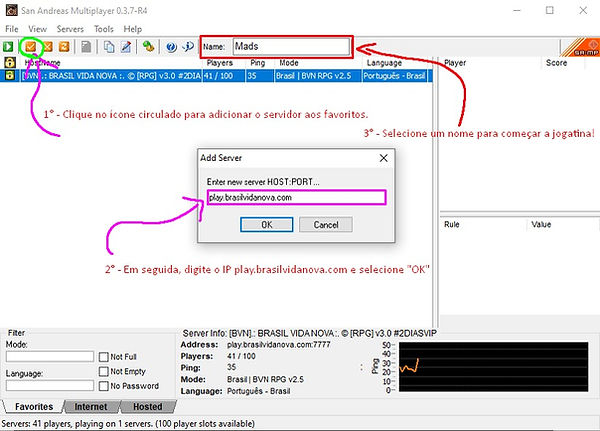
Task: Open the View menu
Action: [x=38, y=29]
